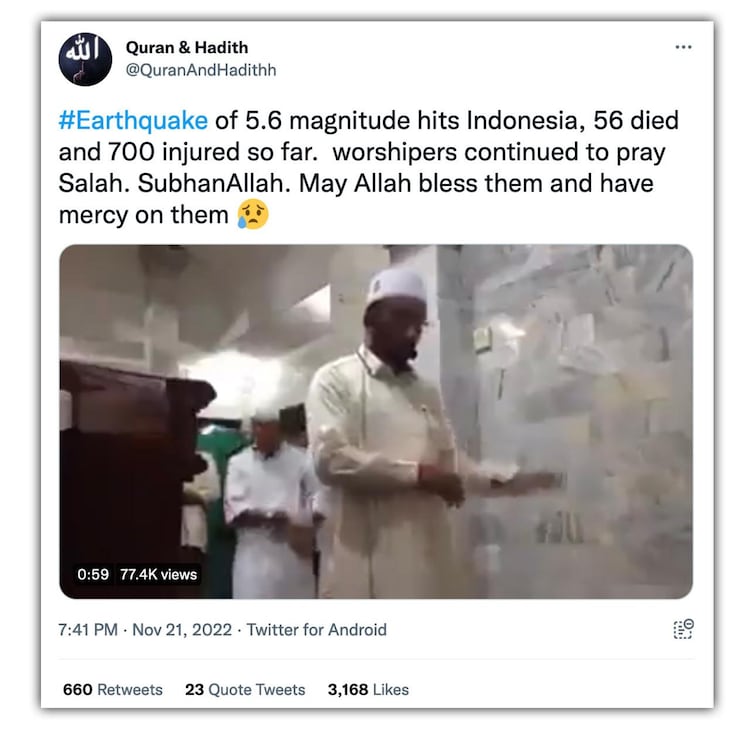Click the Twitter for Android source label
750x732 pixels.
pos(316,630)
